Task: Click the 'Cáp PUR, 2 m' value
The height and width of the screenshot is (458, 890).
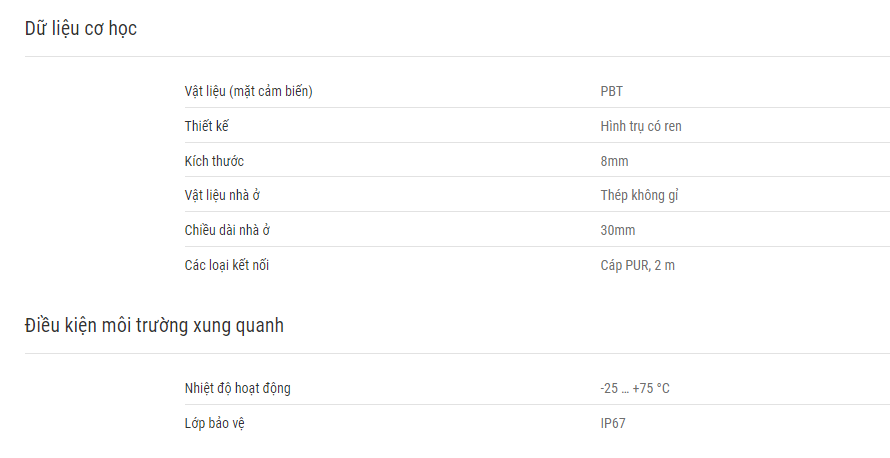Action: pyautogui.click(x=637, y=265)
